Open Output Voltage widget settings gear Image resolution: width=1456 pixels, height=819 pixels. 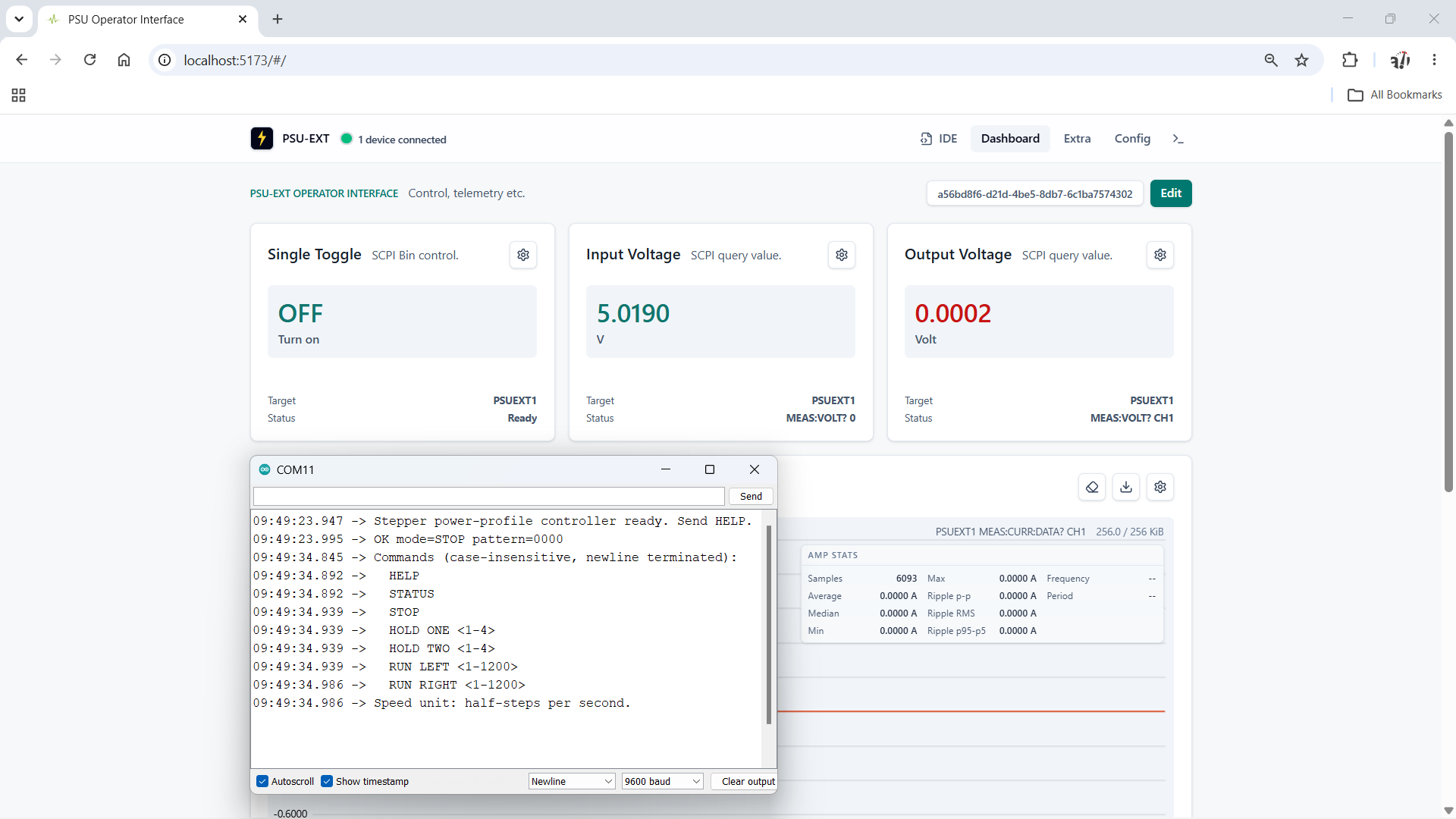tap(1160, 255)
